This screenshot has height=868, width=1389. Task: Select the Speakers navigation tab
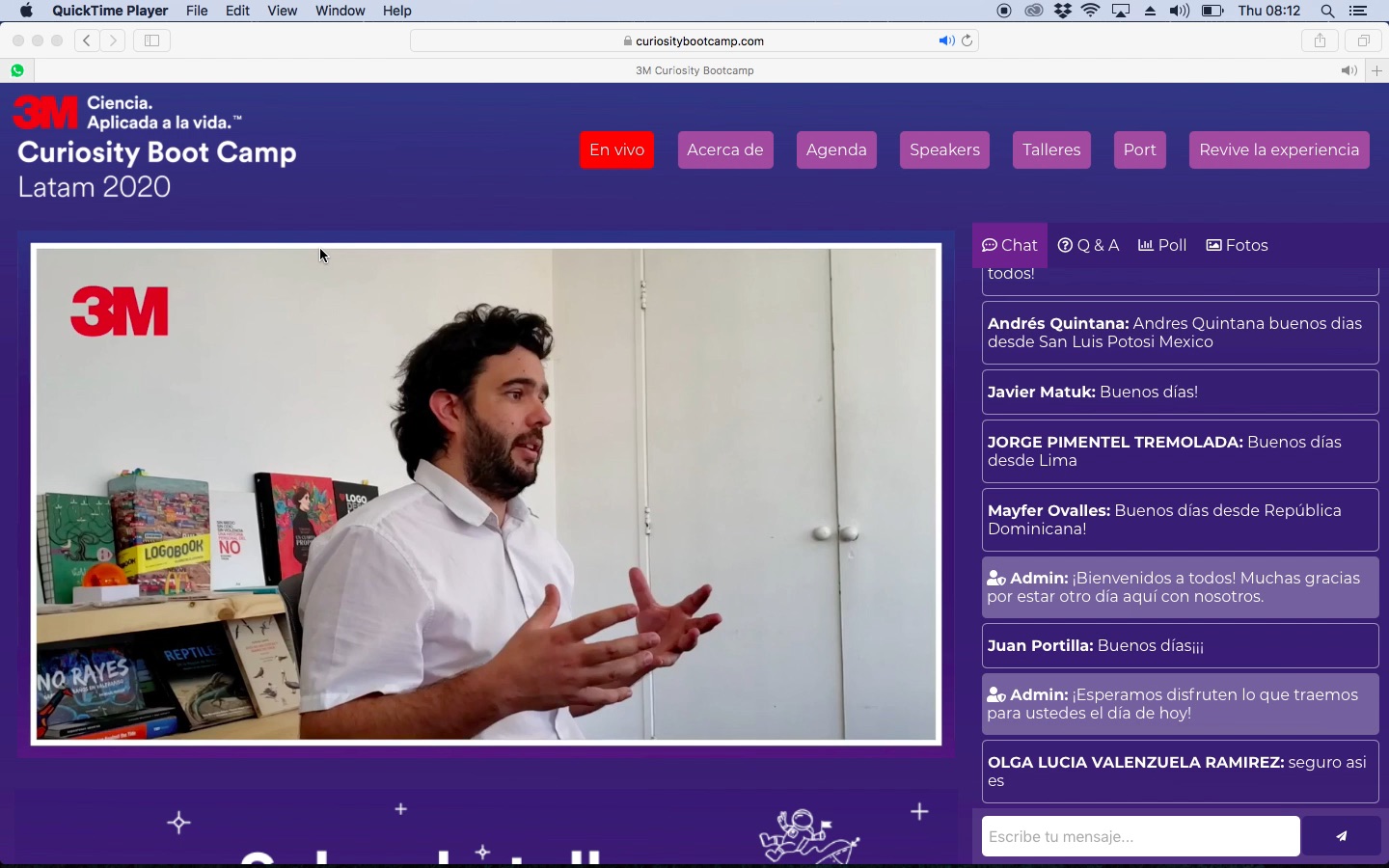click(944, 149)
